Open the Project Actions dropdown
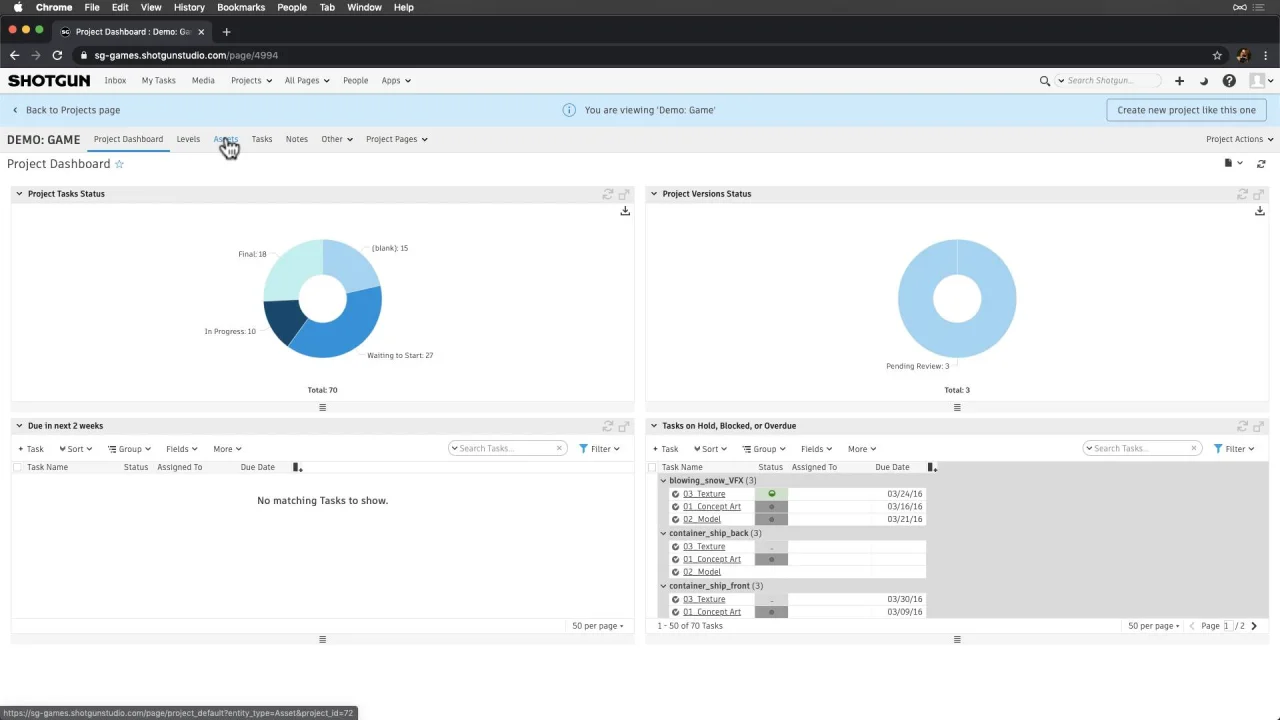This screenshot has height=720, width=1280. tap(1240, 139)
